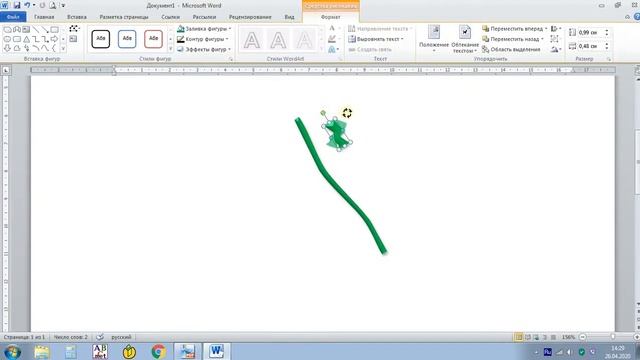Click the green rotation handle of the shape
This screenshot has width=640, height=360.
(323, 113)
